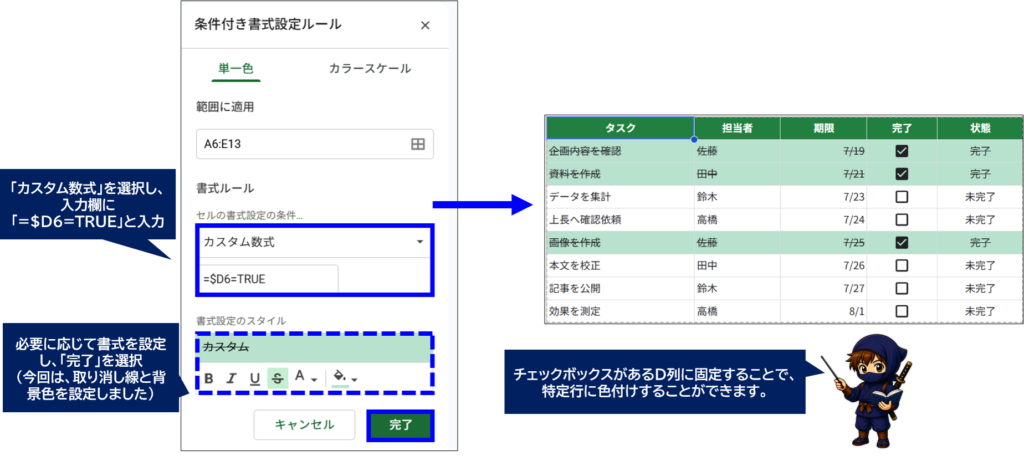The image size is (1024, 466).
Task: Check the checkbox for 効果を測定
Action: pyautogui.click(x=902, y=311)
